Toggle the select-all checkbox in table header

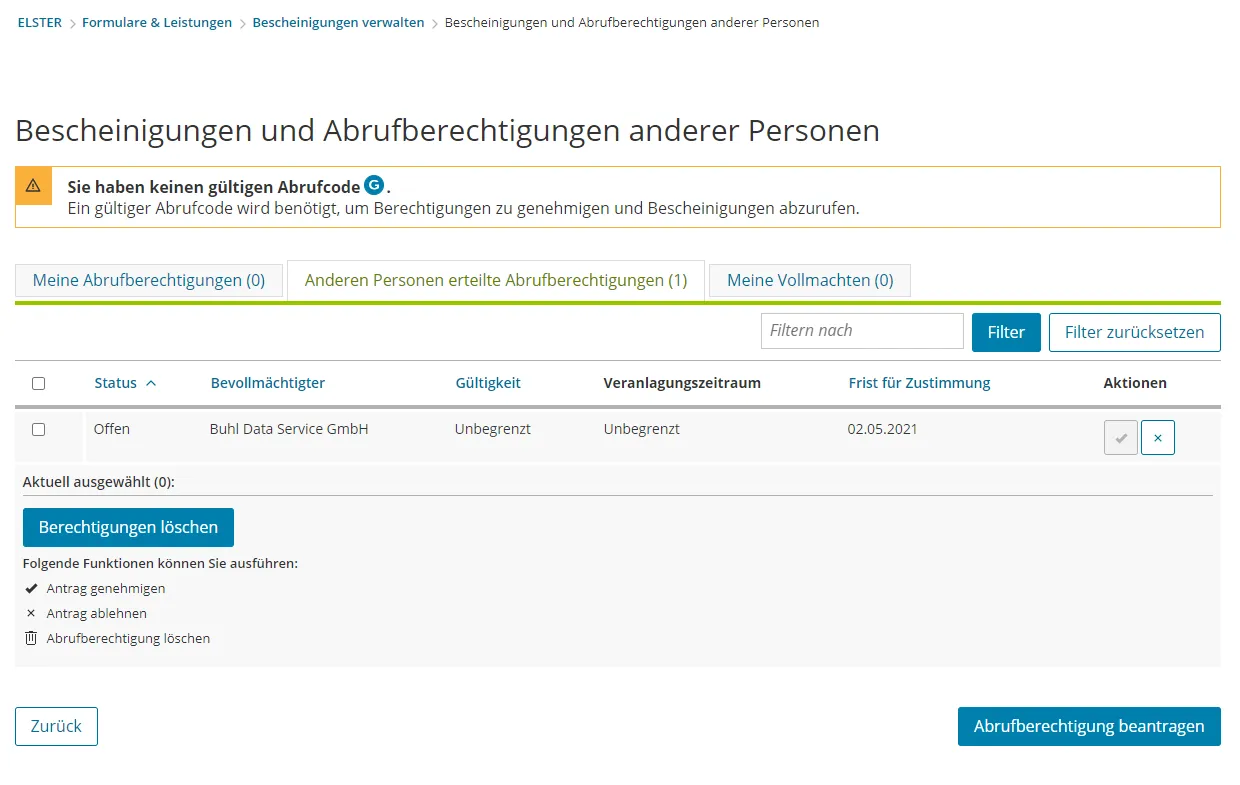[x=39, y=383]
